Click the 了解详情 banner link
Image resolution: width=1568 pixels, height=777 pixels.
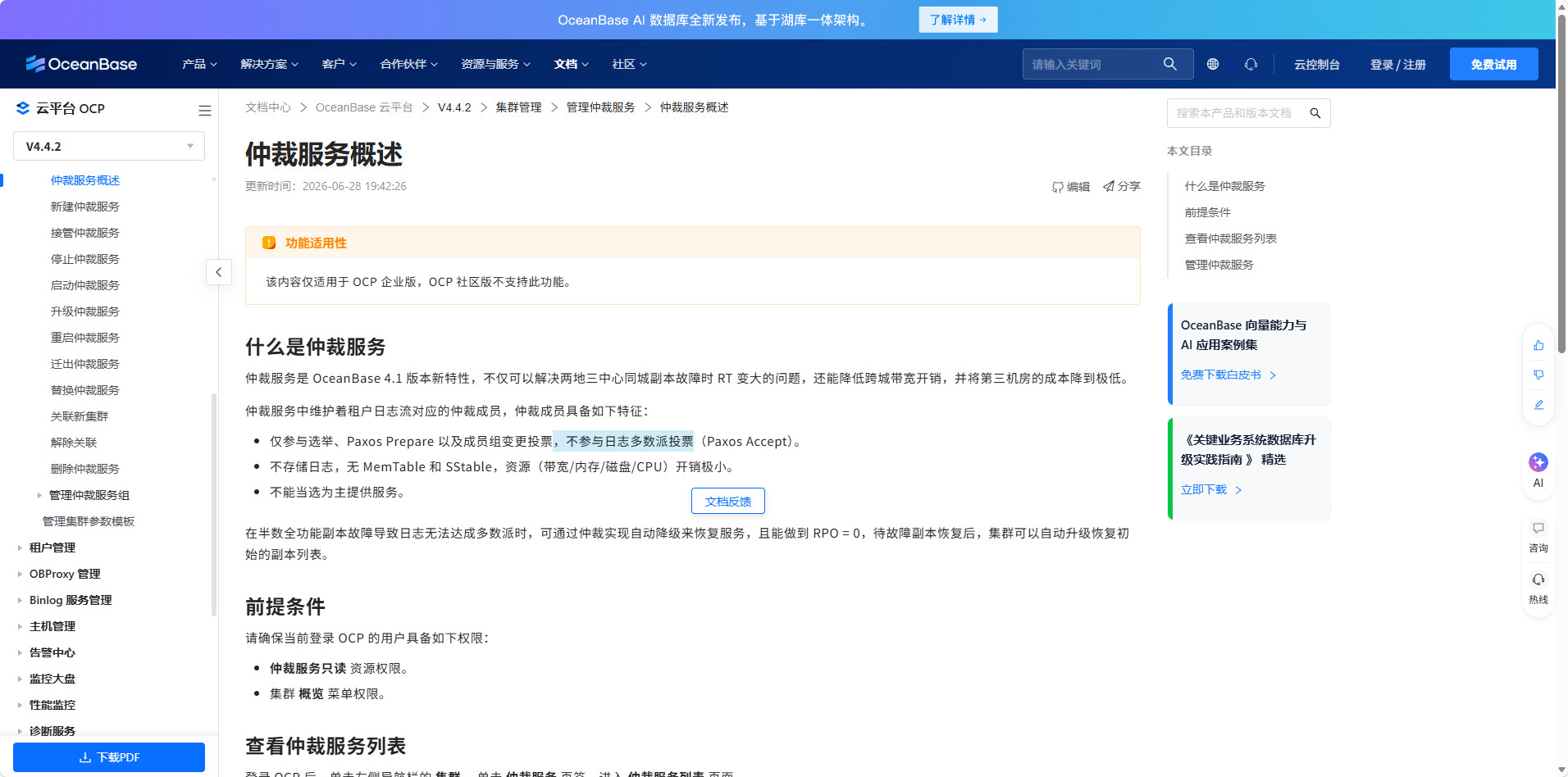958,20
